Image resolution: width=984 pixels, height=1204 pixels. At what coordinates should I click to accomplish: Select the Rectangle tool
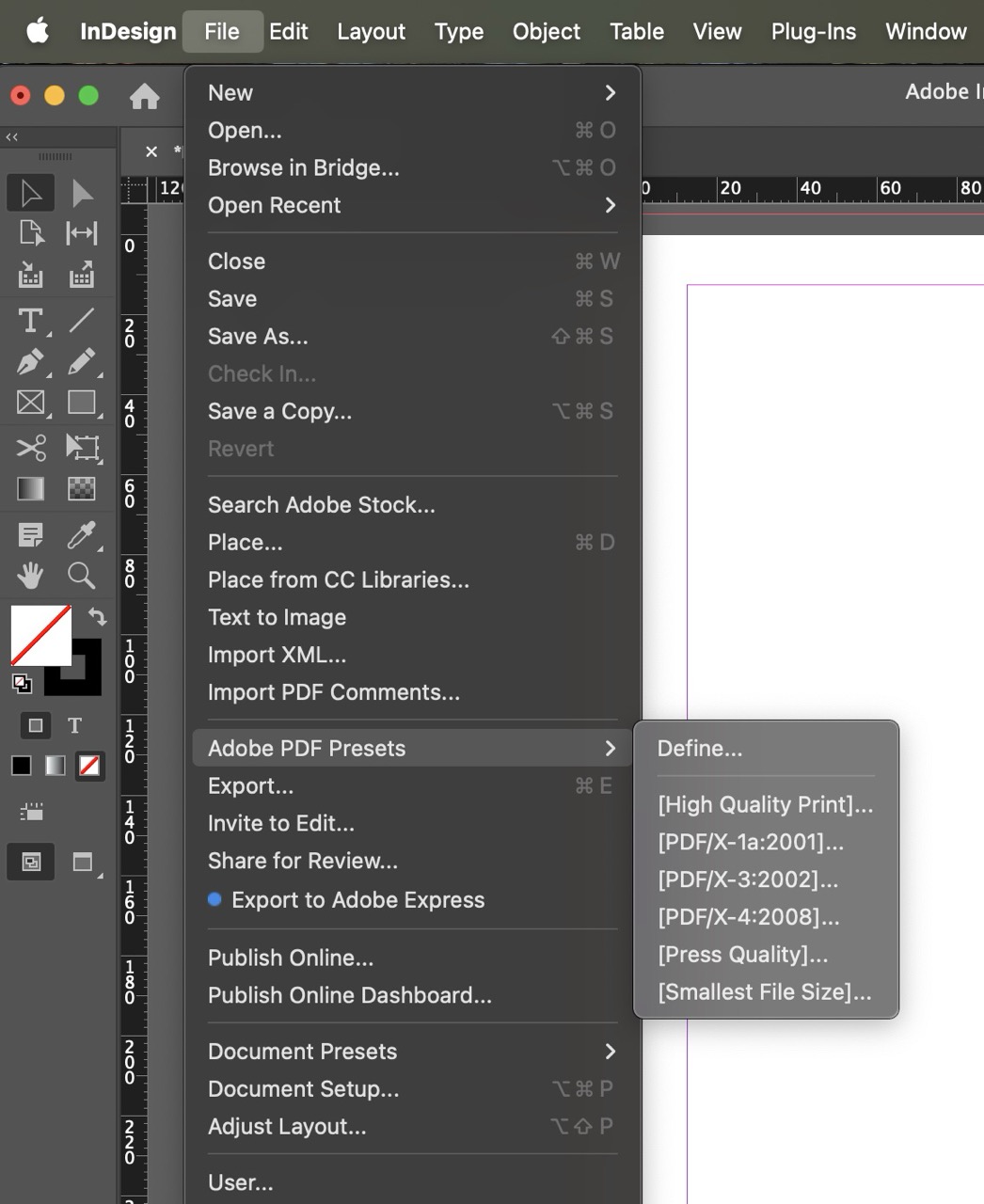82,403
